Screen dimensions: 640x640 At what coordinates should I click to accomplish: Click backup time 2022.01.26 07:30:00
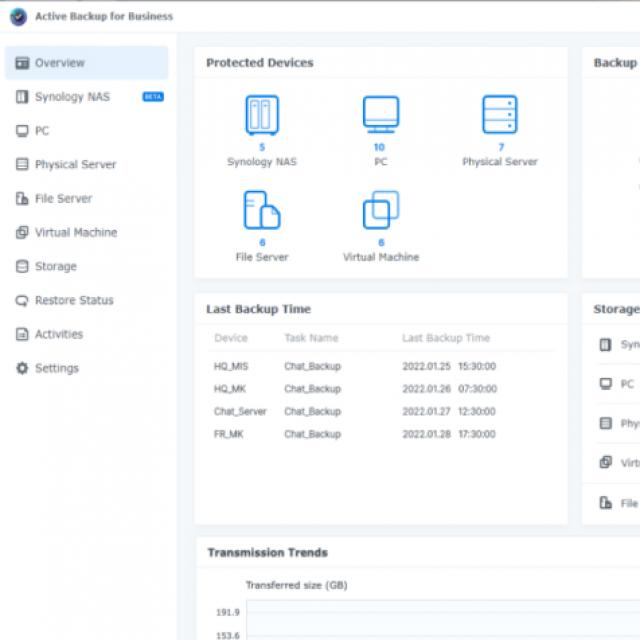click(x=449, y=389)
